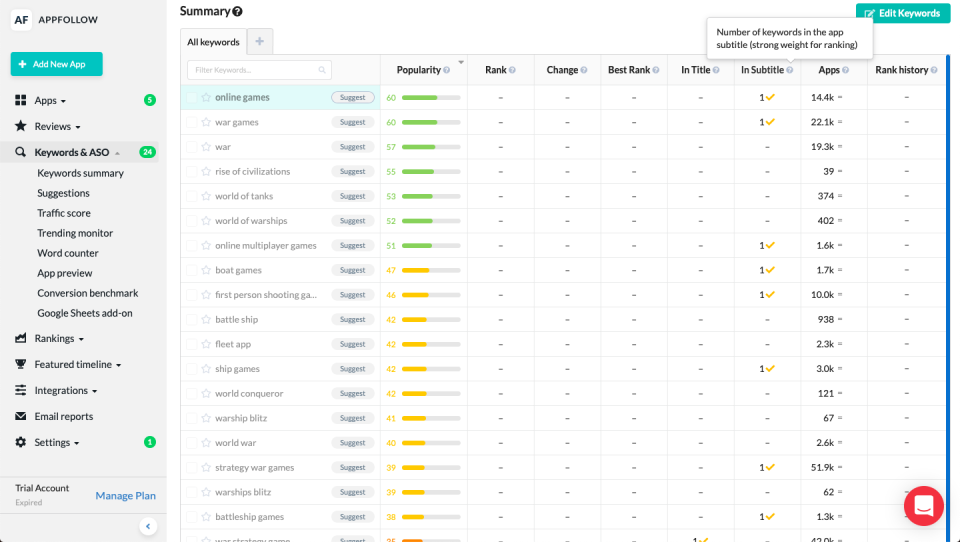The width and height of the screenshot is (960, 542).
Task: Open the Settings dropdown in sidebar
Action: 56,443
